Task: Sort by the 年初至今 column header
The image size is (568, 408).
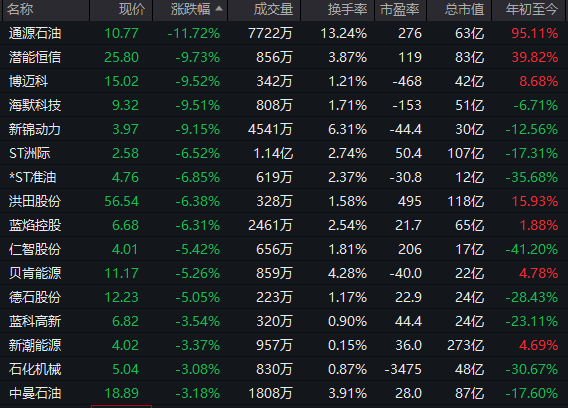Action: (531, 9)
